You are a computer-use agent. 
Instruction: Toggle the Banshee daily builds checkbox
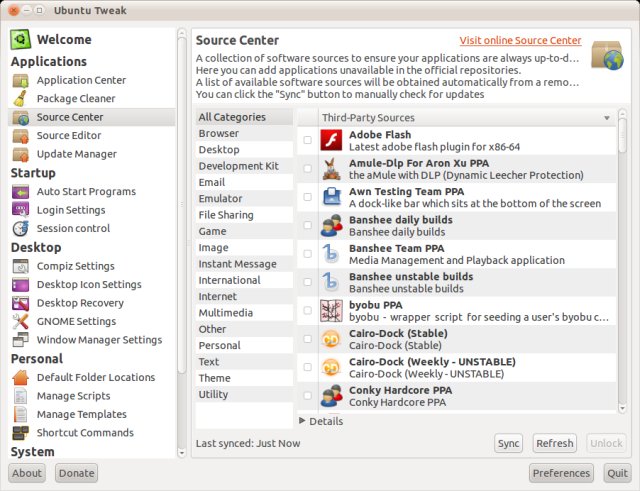click(307, 225)
